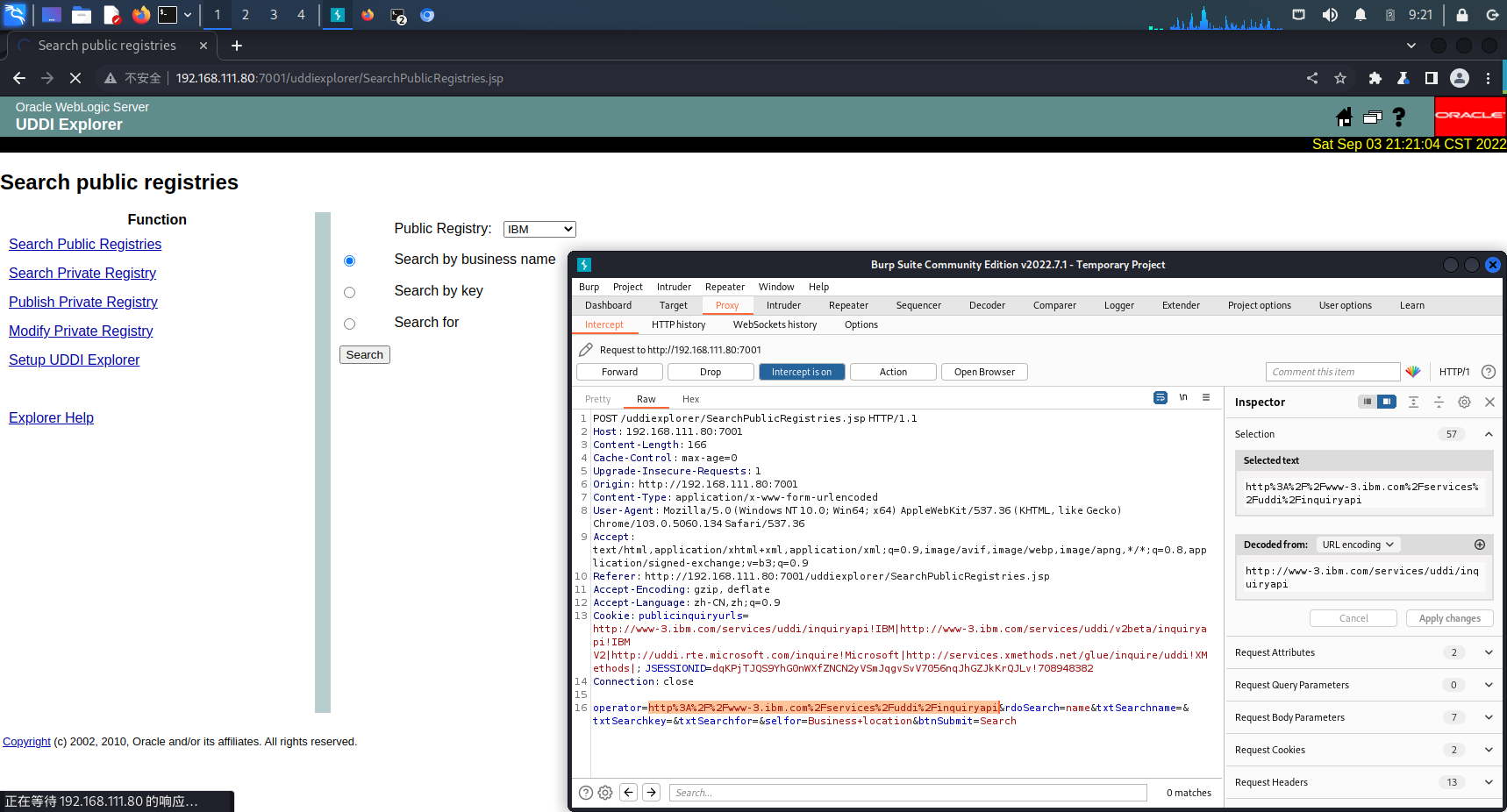The image size is (1507, 812).
Task: Open the Publish Private Registry link
Action: (83, 302)
